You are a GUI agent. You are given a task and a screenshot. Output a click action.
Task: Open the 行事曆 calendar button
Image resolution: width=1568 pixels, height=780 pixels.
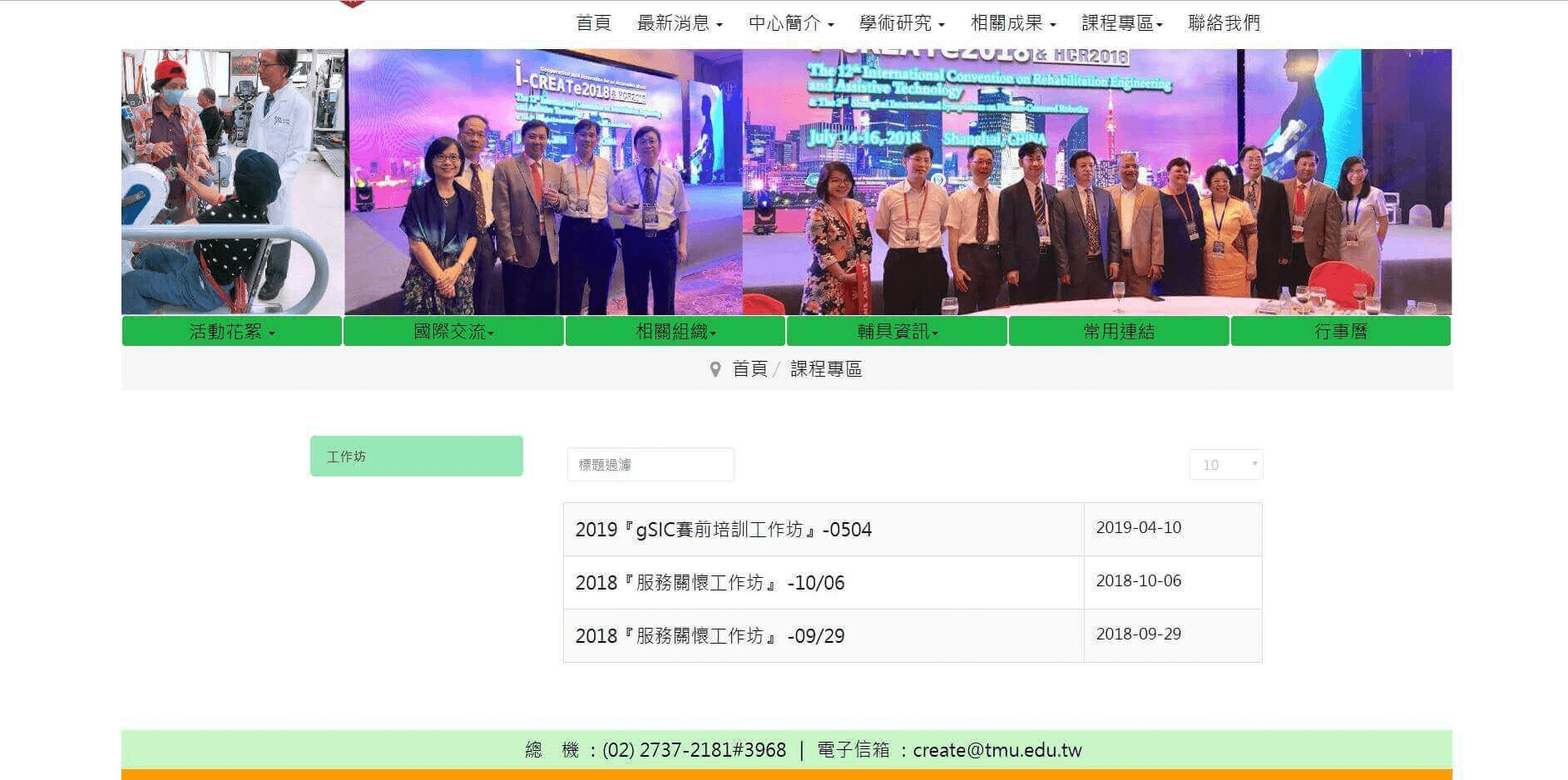pos(1340,332)
